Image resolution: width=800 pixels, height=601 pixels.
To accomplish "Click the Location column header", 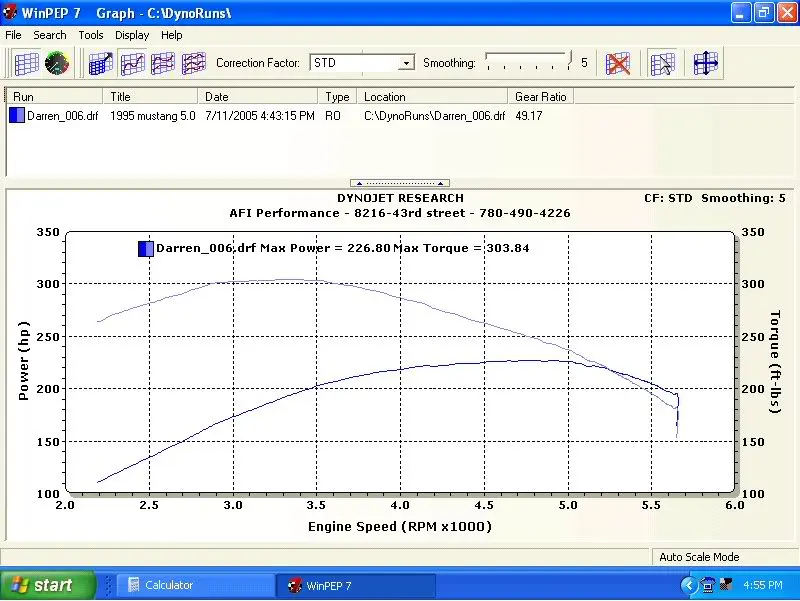I will (432, 96).
